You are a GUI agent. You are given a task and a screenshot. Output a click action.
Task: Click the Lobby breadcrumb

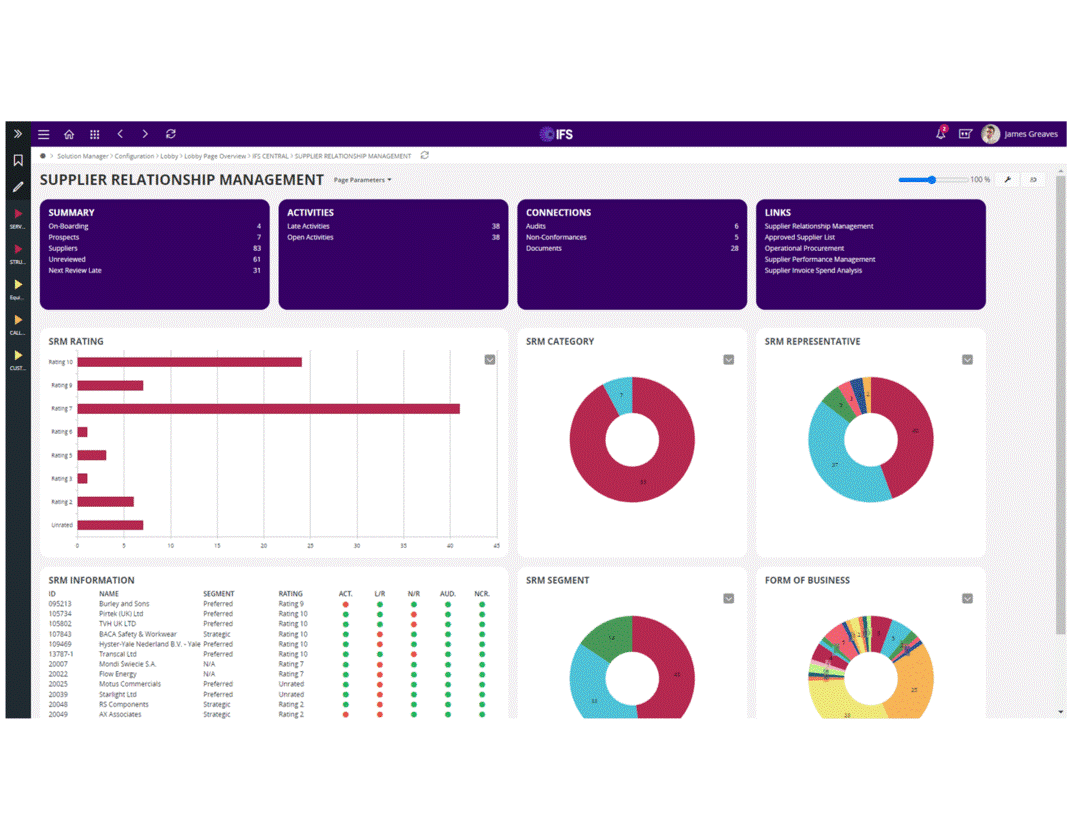click(x=169, y=157)
